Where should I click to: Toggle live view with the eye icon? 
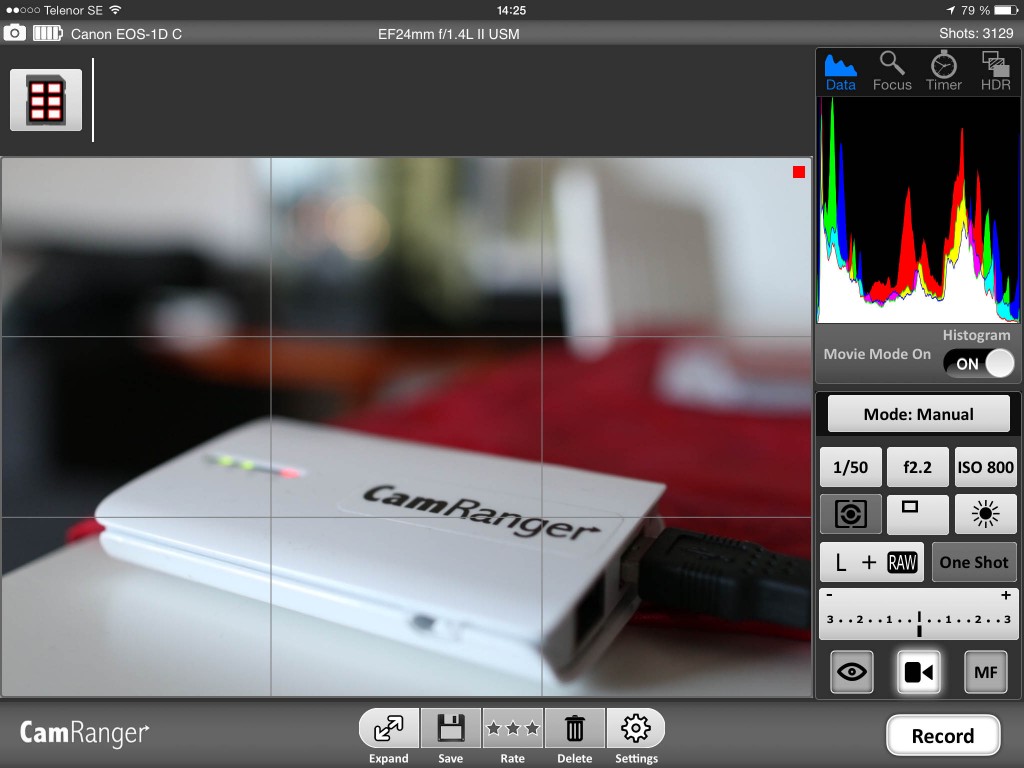(x=852, y=671)
